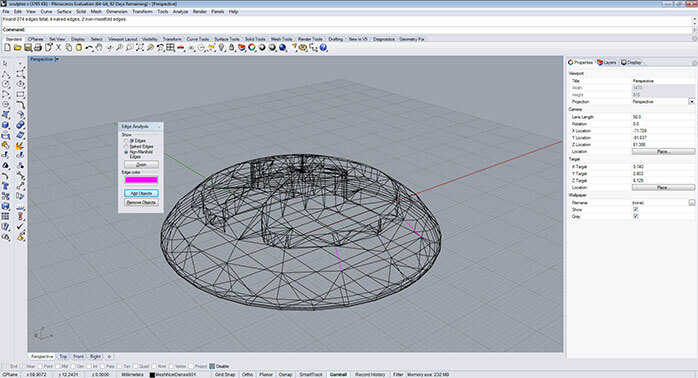Toggle the End osnap checkbox

[5, 366]
